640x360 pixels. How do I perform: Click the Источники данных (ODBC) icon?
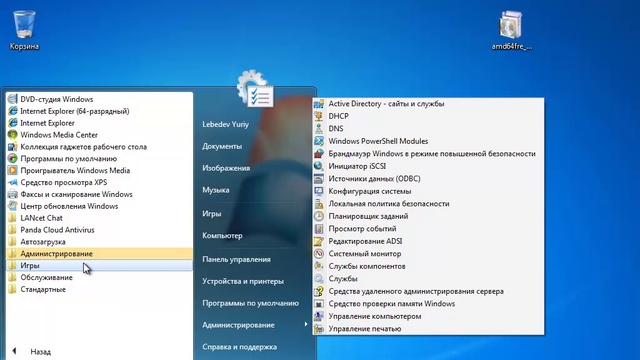click(x=319, y=179)
